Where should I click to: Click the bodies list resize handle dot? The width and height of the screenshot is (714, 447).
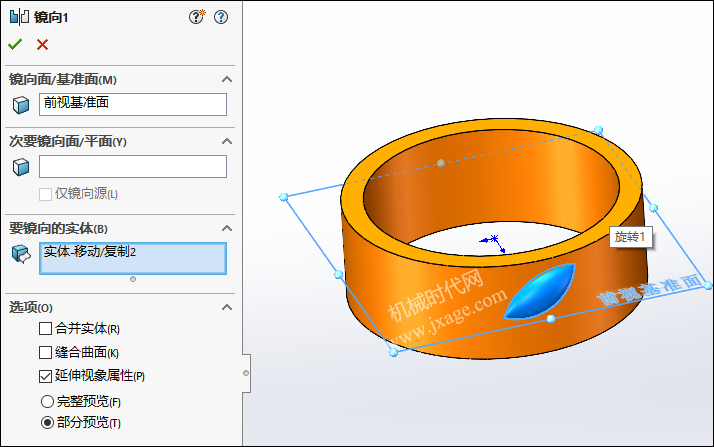(133, 279)
